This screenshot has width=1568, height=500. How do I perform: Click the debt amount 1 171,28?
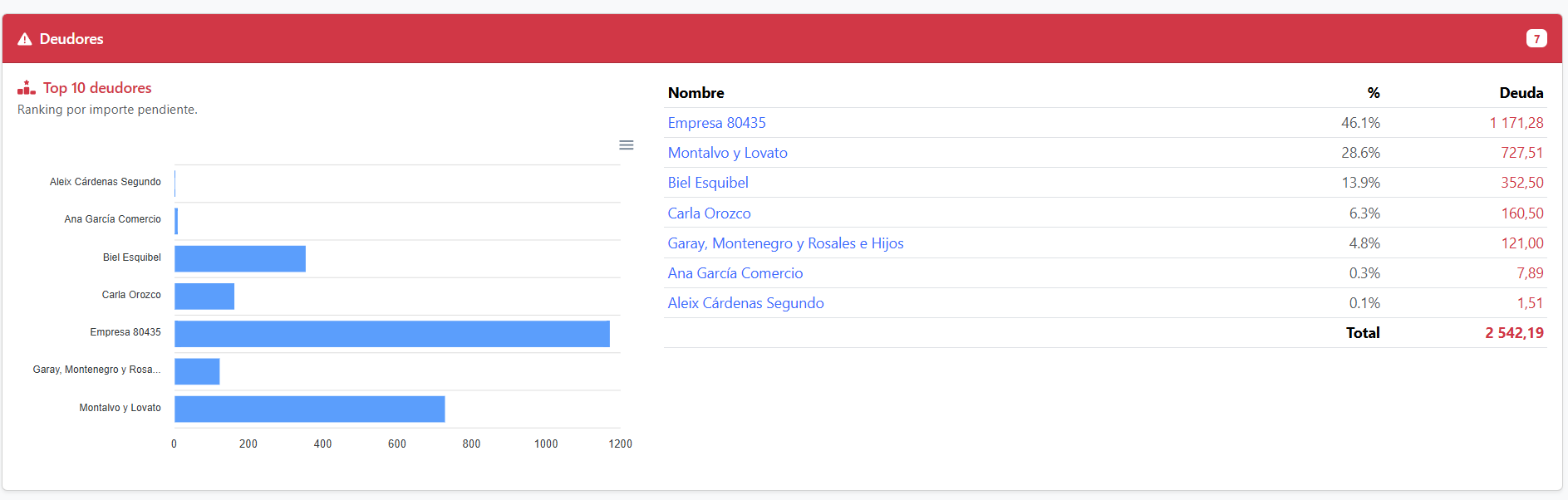coord(1516,123)
